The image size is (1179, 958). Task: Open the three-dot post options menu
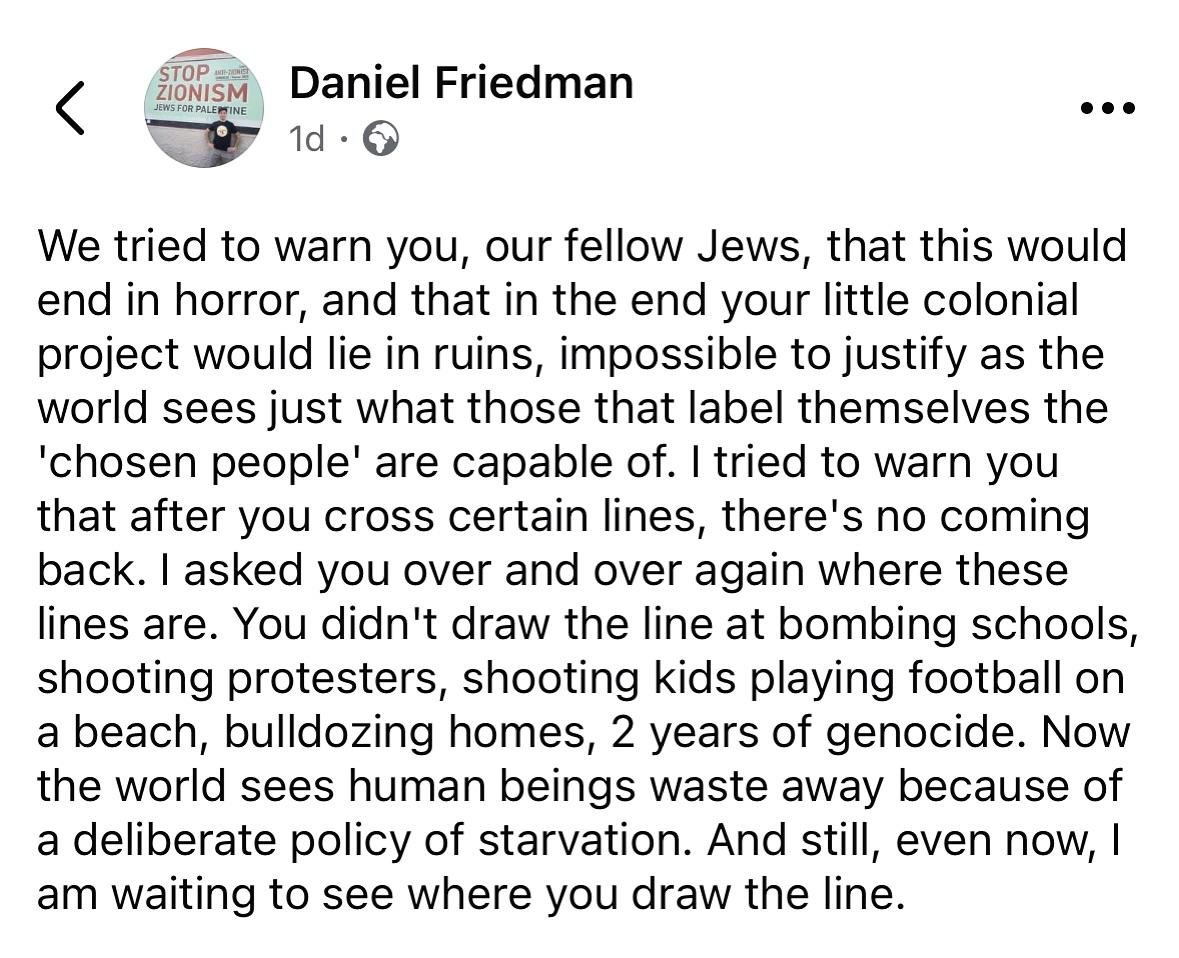[x=1108, y=109]
